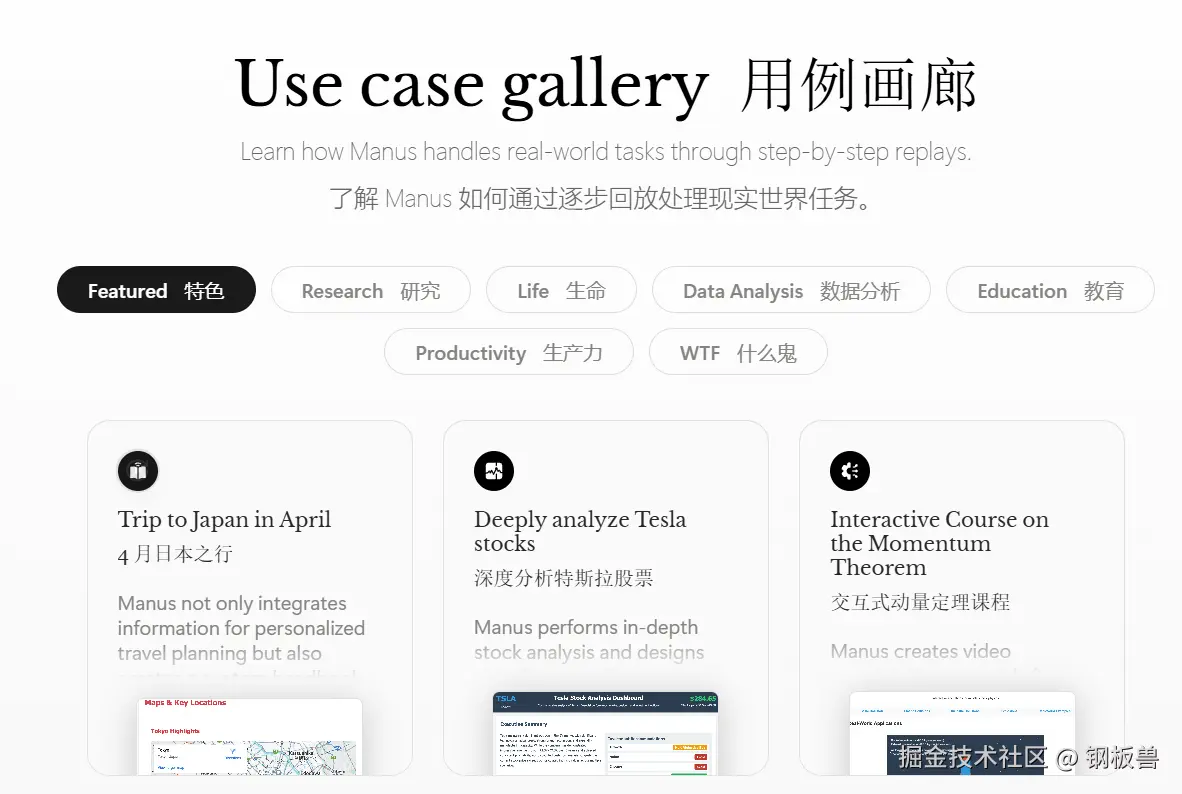
Task: Open the Momentum Theorem course preview thumbnail
Action: pos(962,733)
